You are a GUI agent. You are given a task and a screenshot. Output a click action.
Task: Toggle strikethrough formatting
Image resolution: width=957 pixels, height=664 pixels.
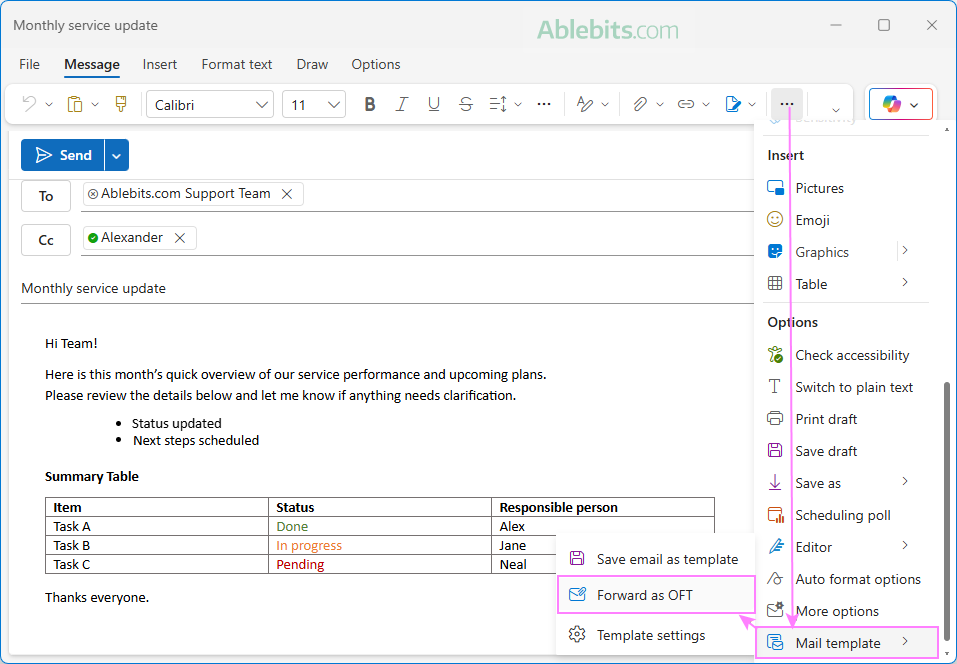[x=465, y=103]
